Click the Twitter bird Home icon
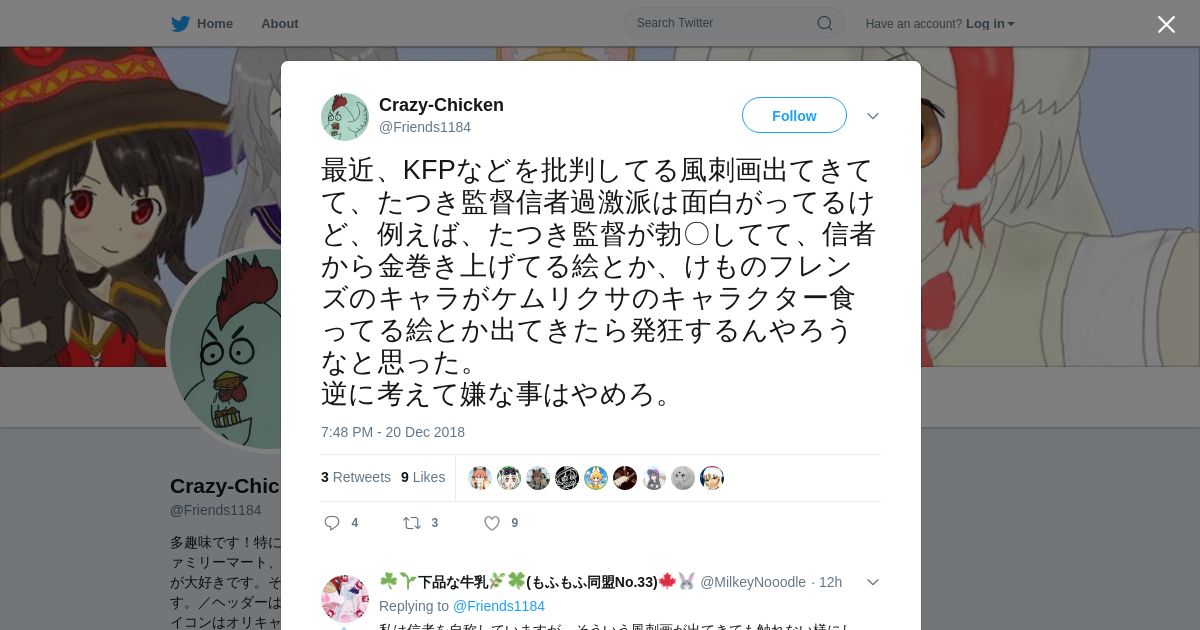 coord(180,24)
